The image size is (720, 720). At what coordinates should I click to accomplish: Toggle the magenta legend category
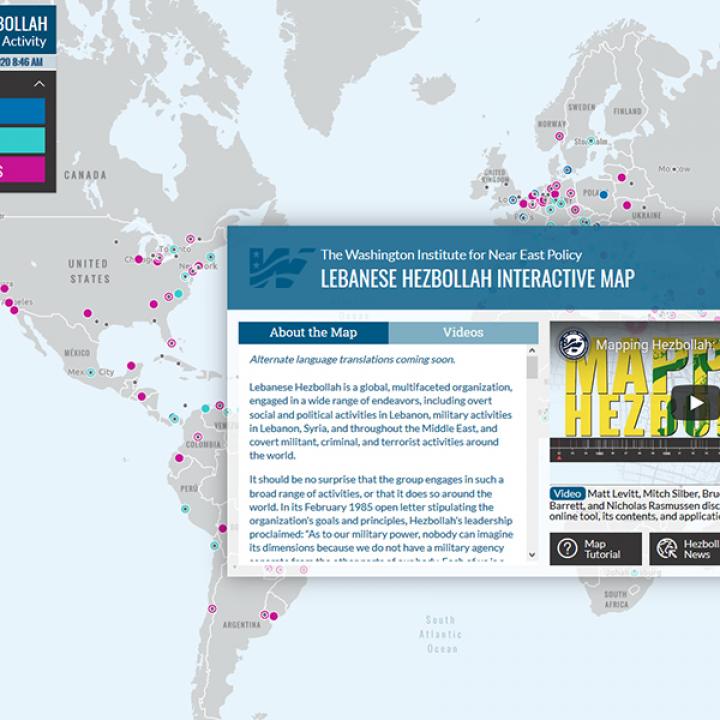coord(22,169)
